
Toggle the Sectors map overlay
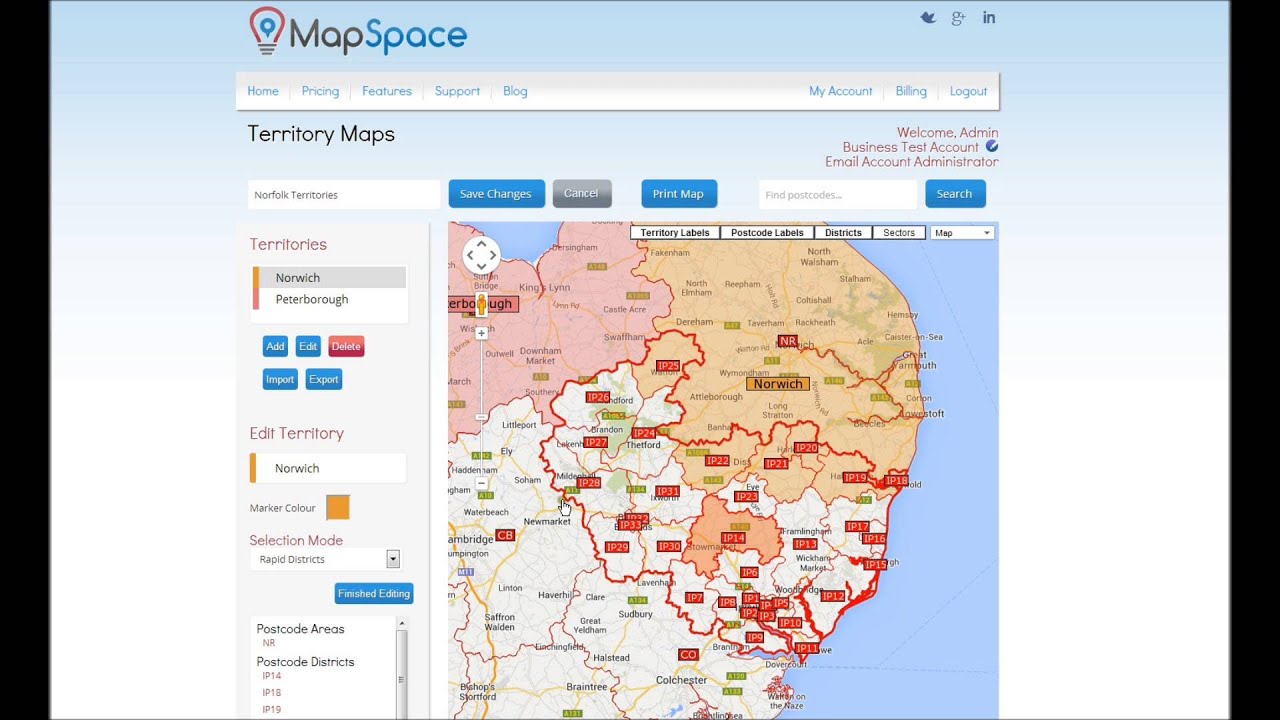[899, 232]
